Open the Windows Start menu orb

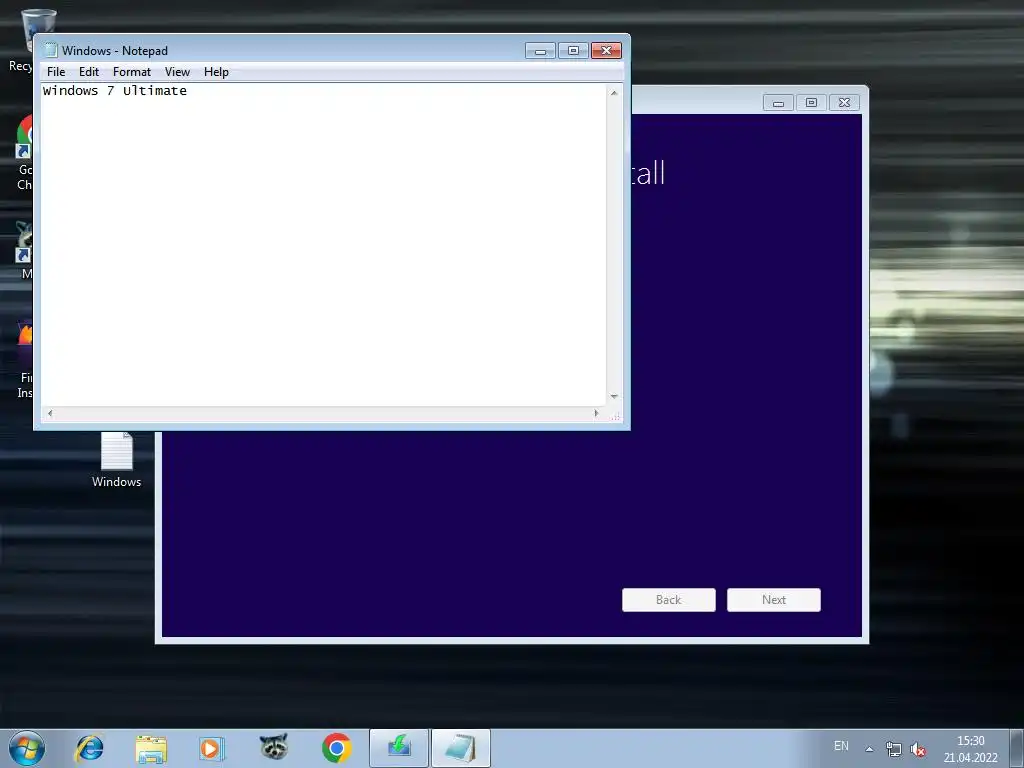pyautogui.click(x=27, y=748)
